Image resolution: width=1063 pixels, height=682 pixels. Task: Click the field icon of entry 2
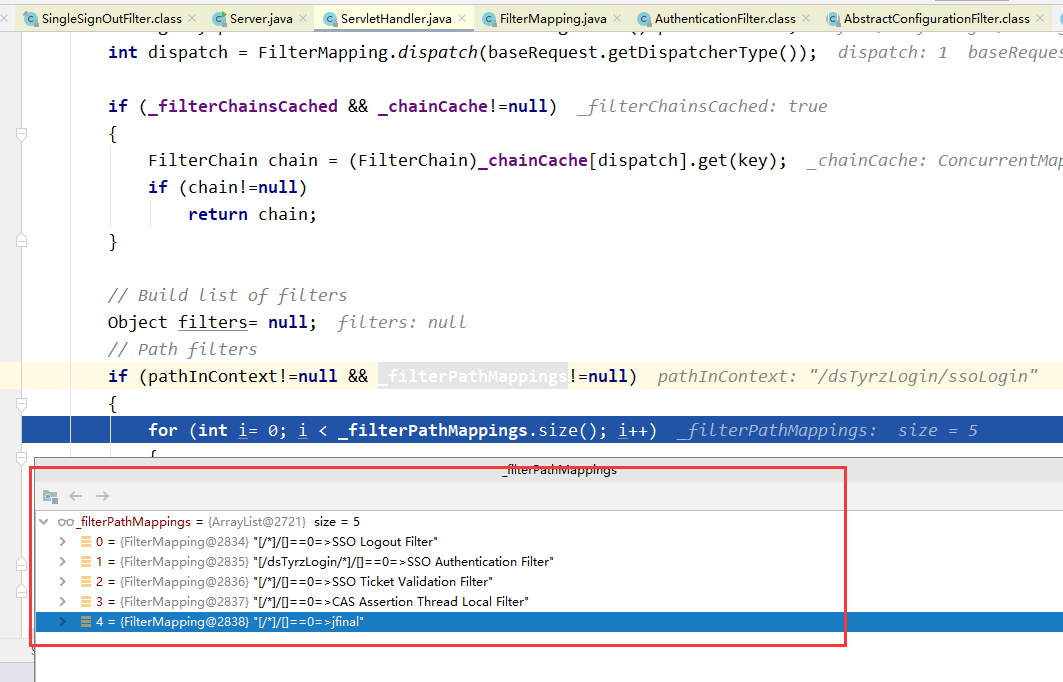(85, 582)
